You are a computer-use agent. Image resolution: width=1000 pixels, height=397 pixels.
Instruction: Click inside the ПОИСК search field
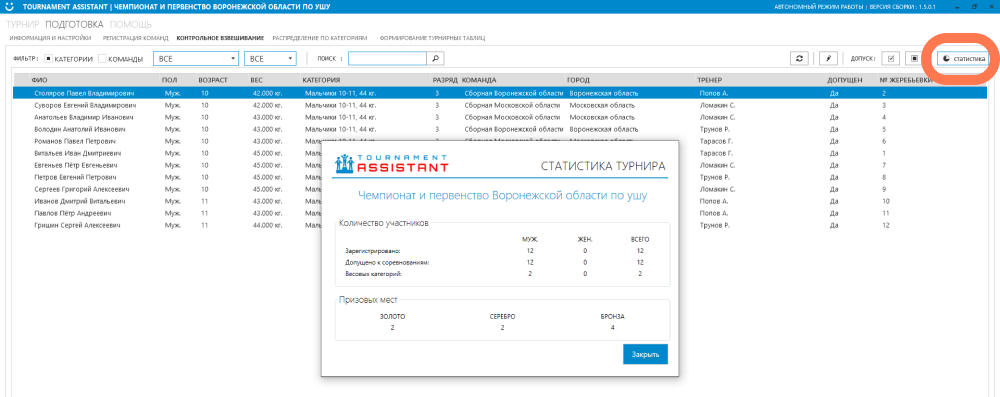click(x=387, y=59)
